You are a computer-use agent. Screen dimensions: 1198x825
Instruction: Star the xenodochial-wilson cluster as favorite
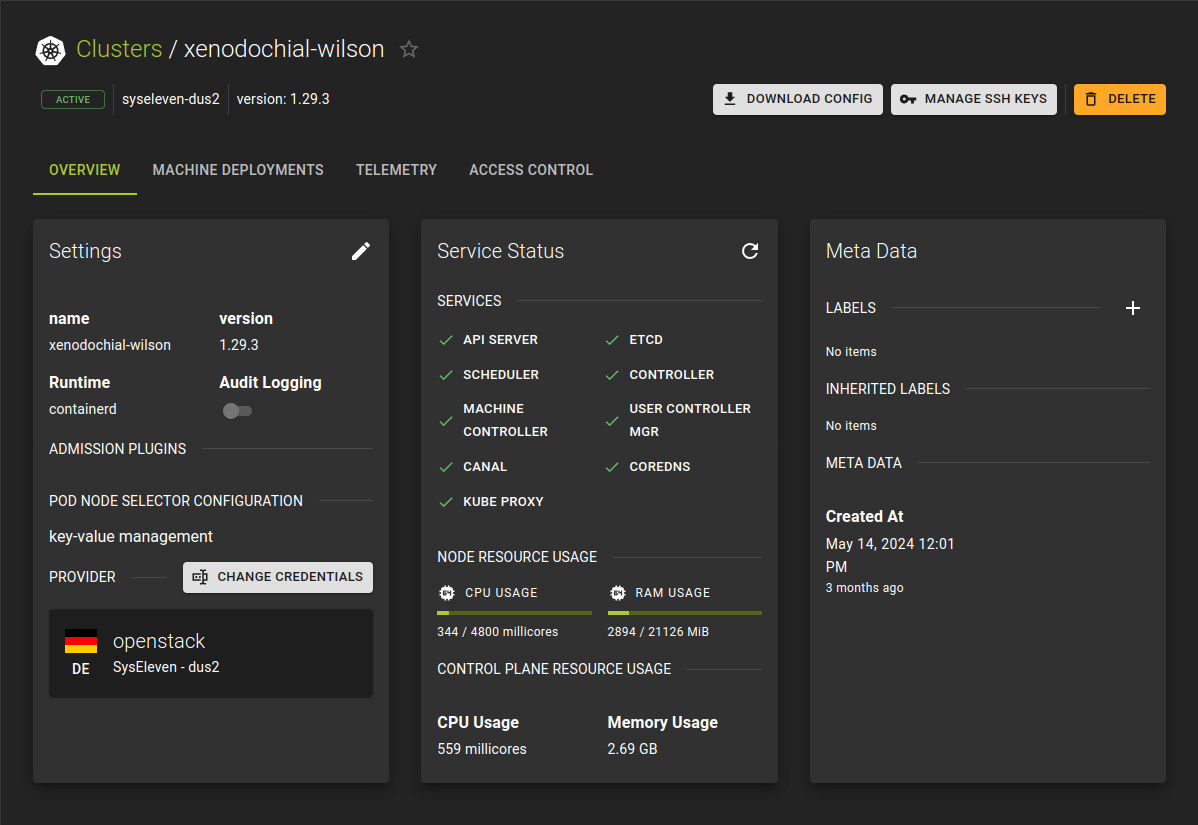(x=409, y=49)
